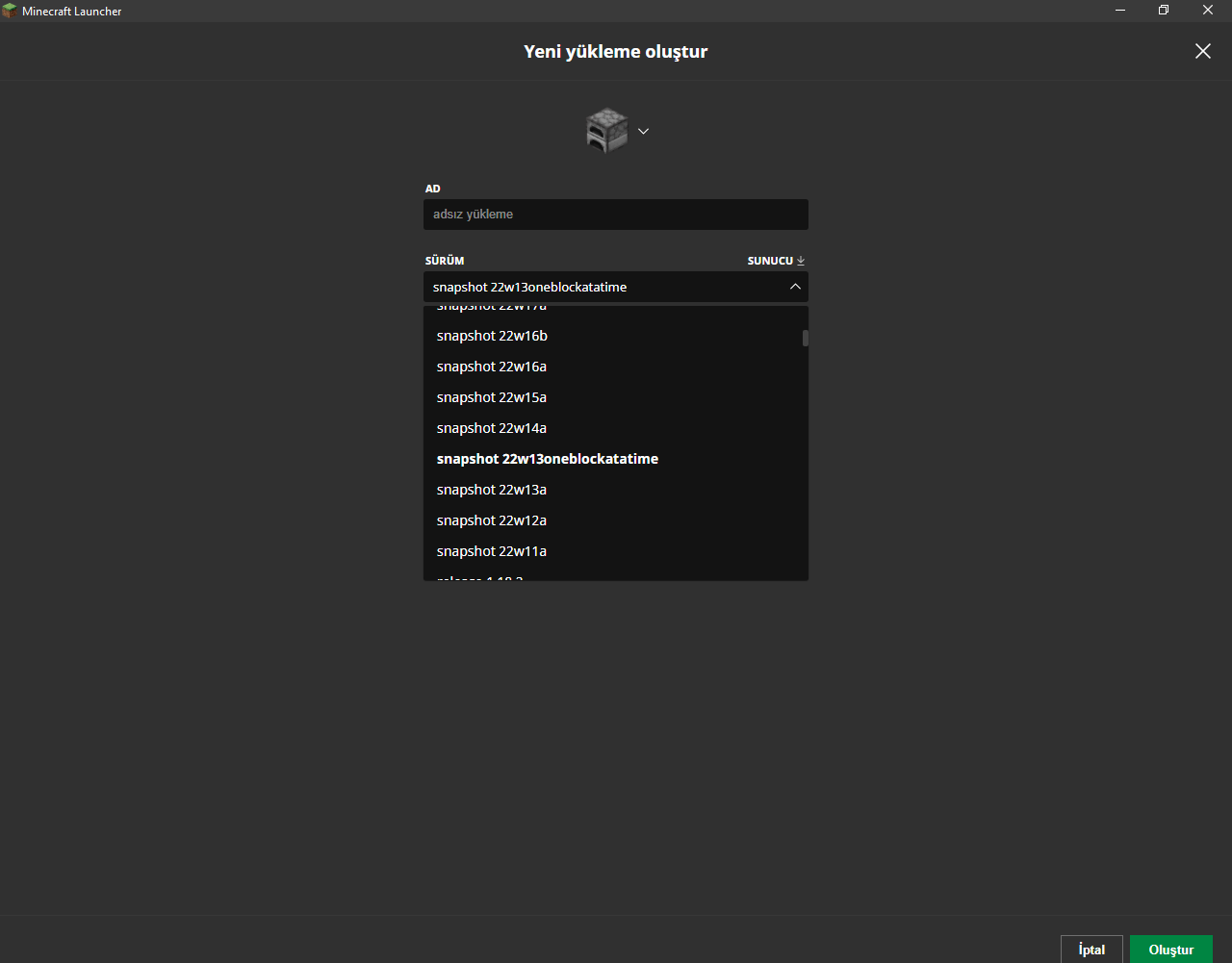Click the SUNUCU download arrow icon

(800, 260)
